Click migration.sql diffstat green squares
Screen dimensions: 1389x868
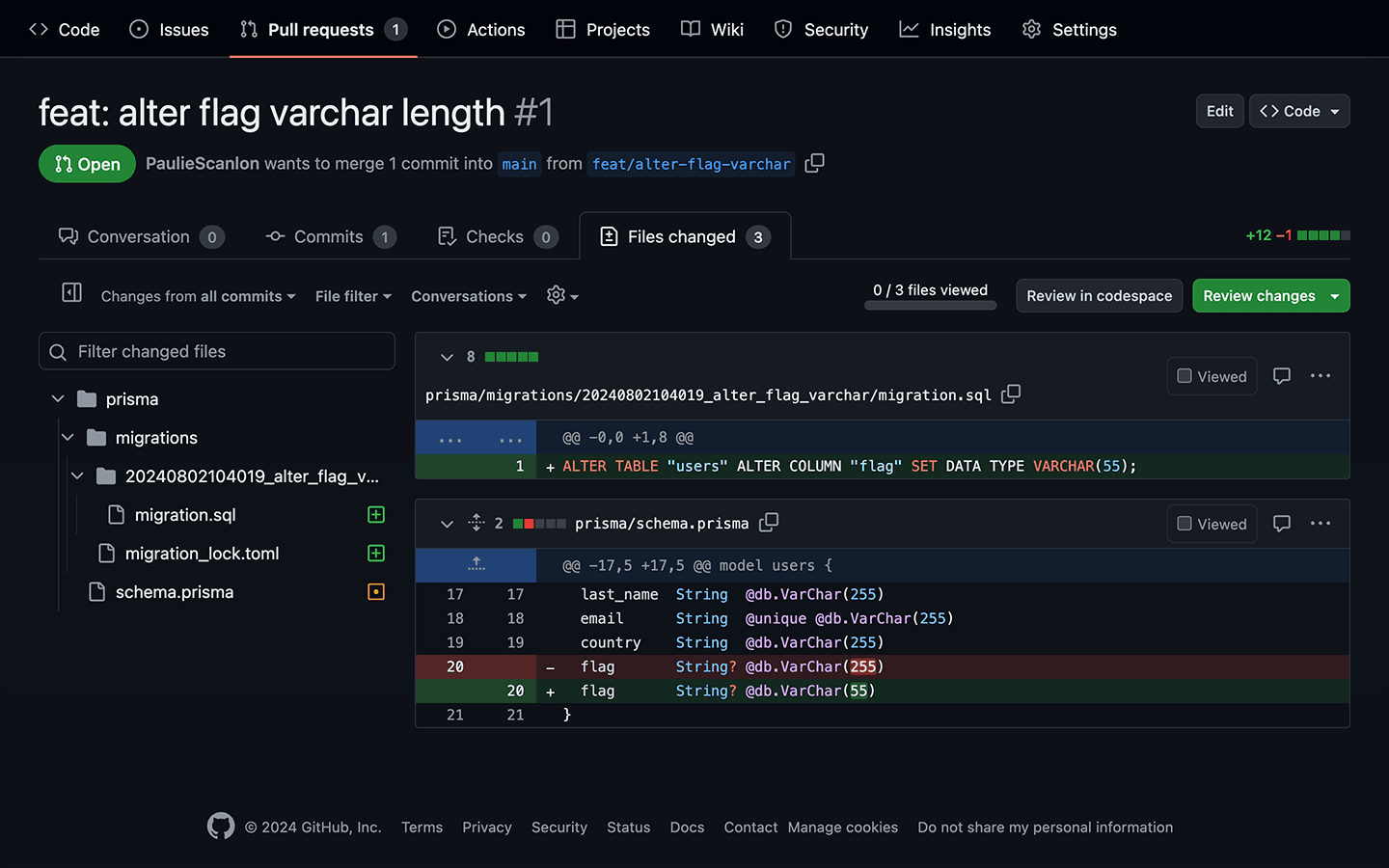511,357
